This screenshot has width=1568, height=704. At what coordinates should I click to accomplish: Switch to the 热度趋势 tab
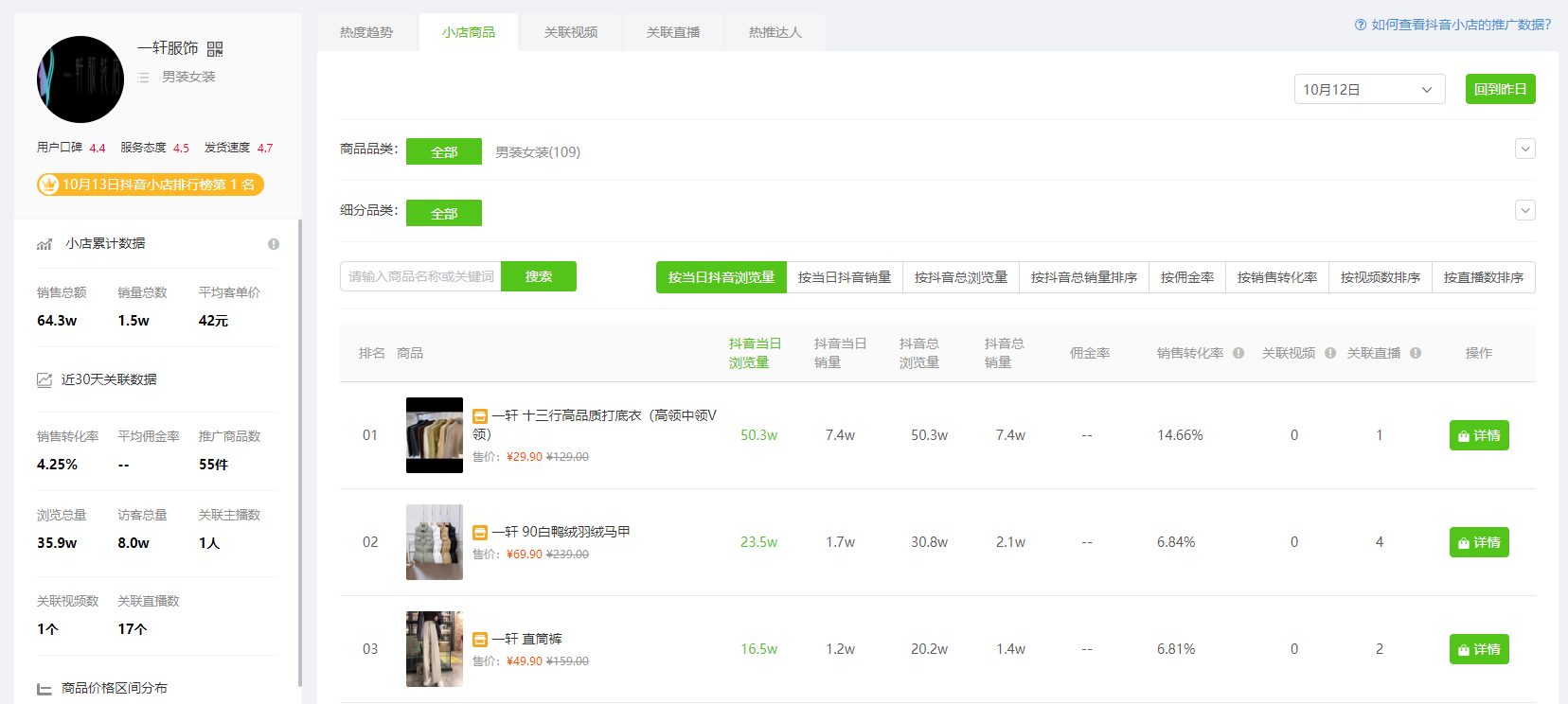pos(366,32)
